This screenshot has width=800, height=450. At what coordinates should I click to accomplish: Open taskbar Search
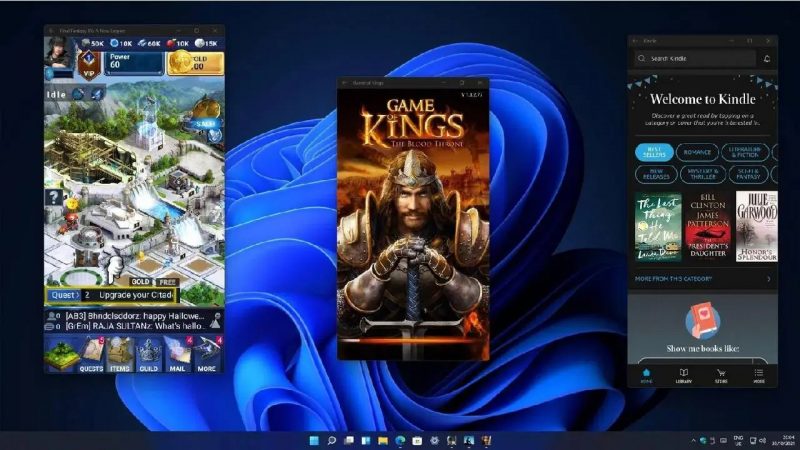point(332,440)
